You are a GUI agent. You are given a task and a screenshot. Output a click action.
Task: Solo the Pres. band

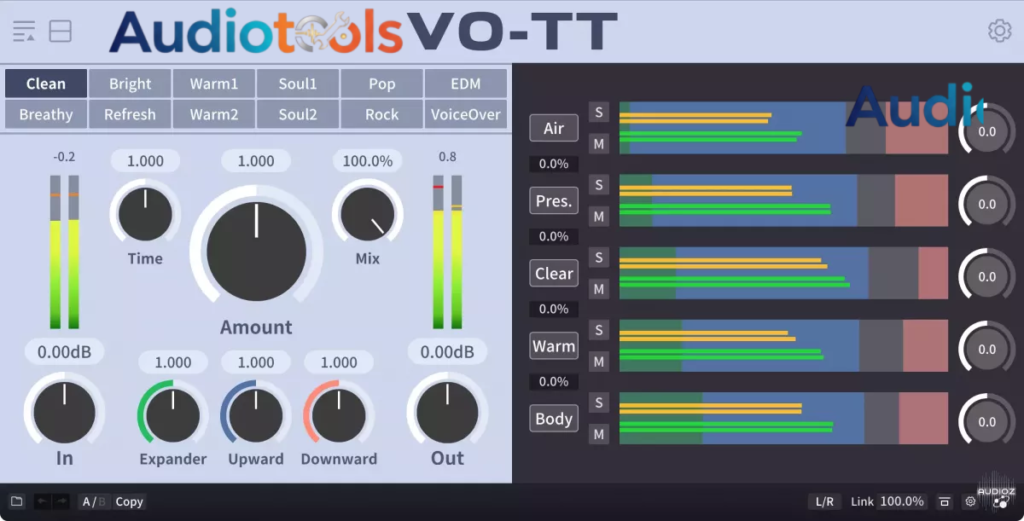[599, 185]
